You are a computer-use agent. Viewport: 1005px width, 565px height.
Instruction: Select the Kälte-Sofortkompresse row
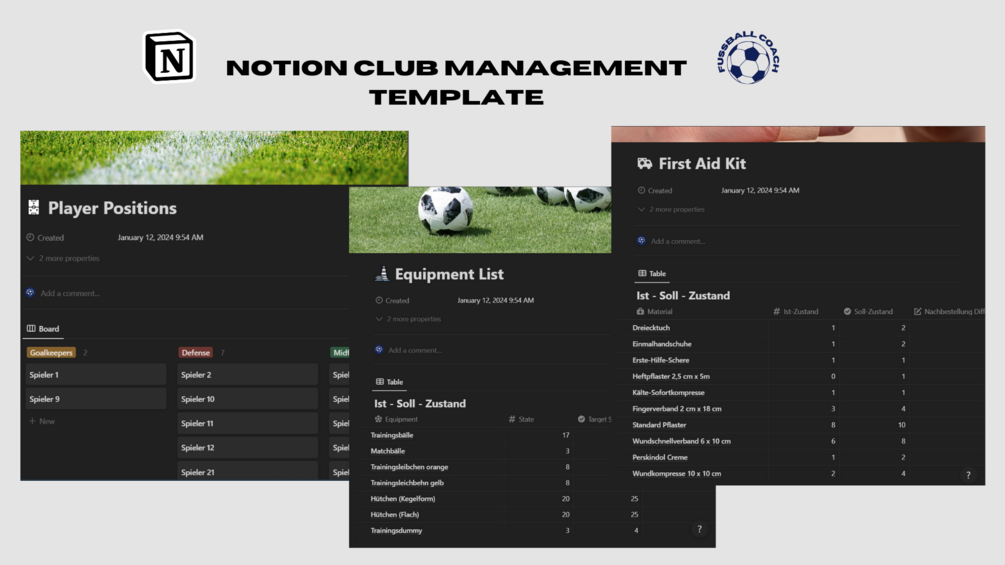801,392
